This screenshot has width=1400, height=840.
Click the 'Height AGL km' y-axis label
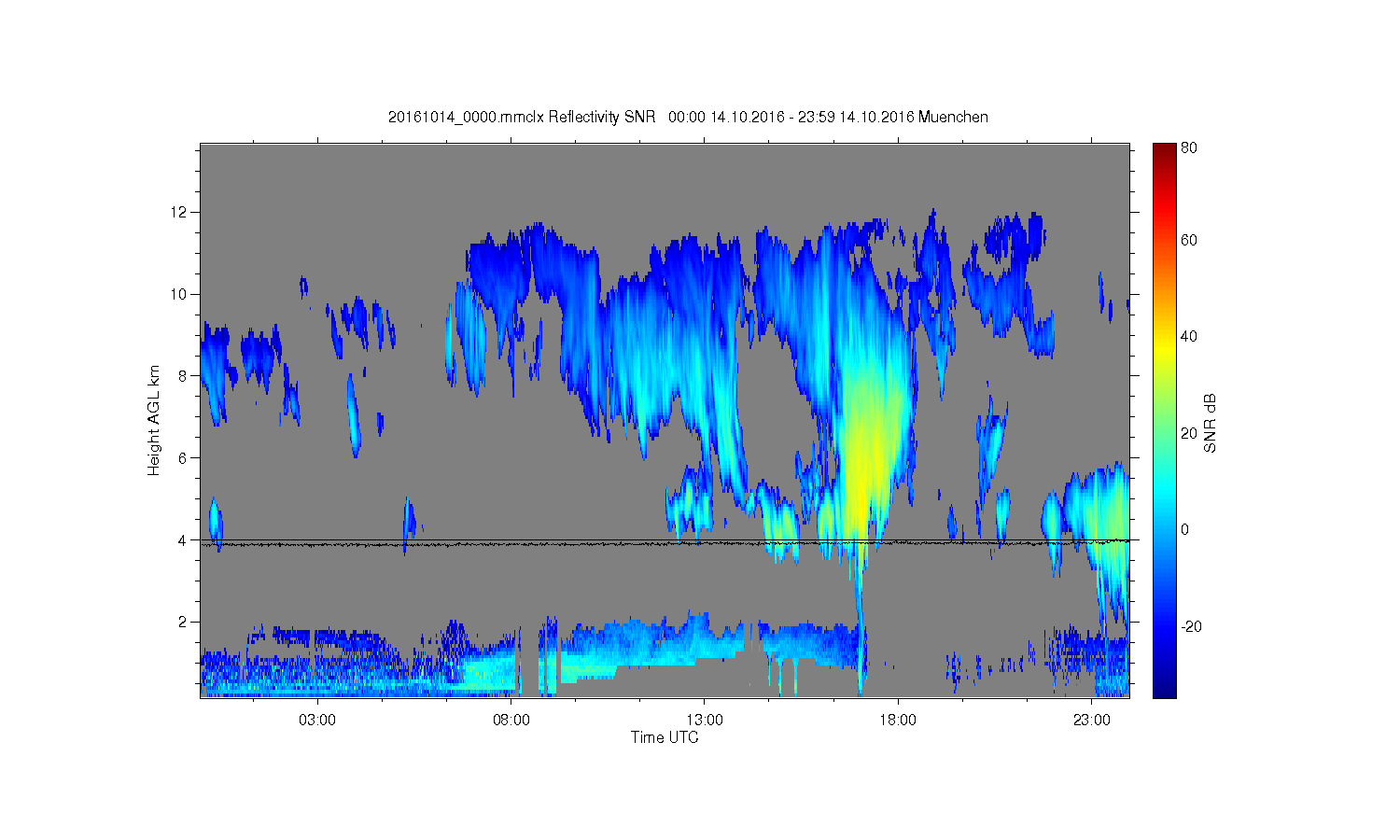[154, 420]
